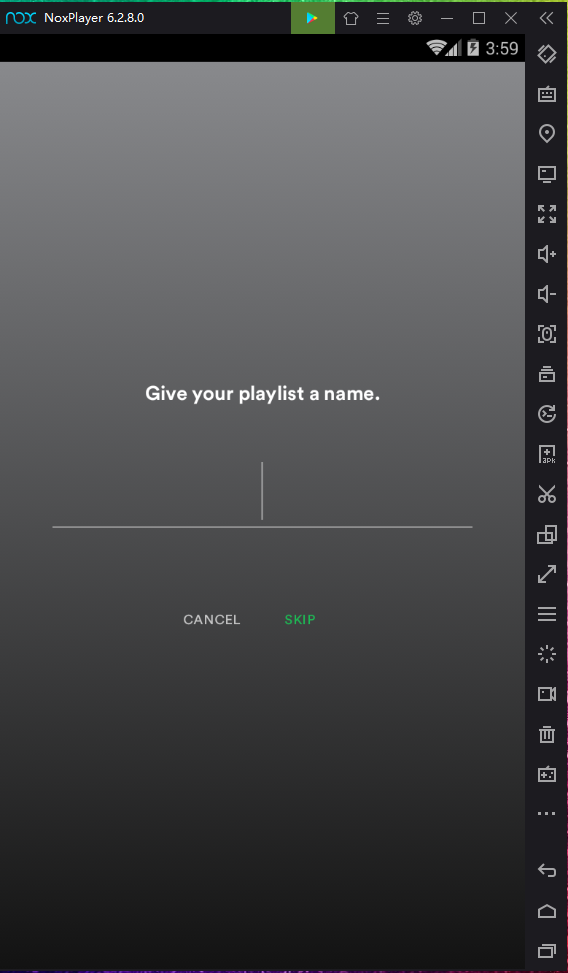
Task: Collapse the sidebar with double-arrow icon
Action: pos(546,18)
